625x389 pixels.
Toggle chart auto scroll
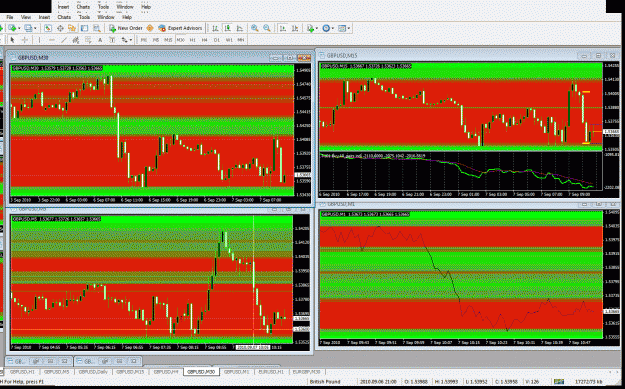coord(283,28)
